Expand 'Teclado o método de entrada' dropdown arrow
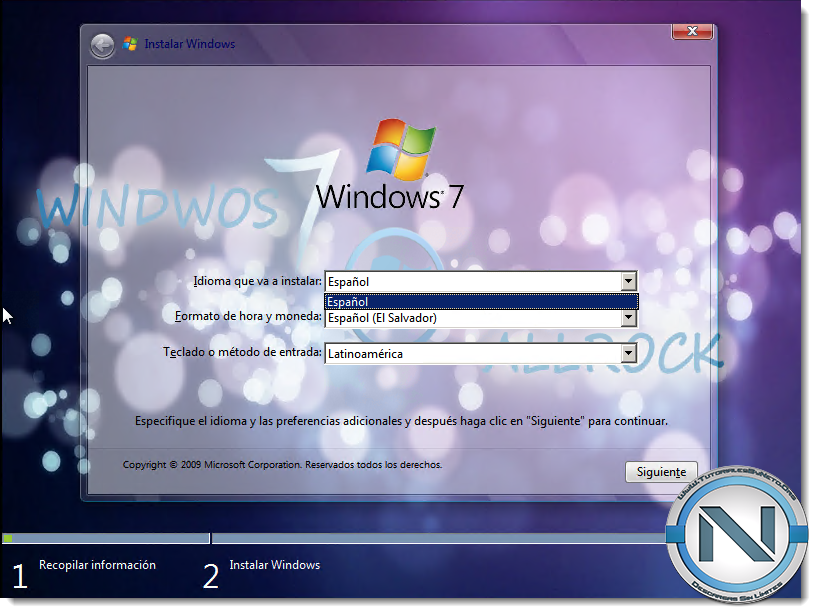 (629, 354)
